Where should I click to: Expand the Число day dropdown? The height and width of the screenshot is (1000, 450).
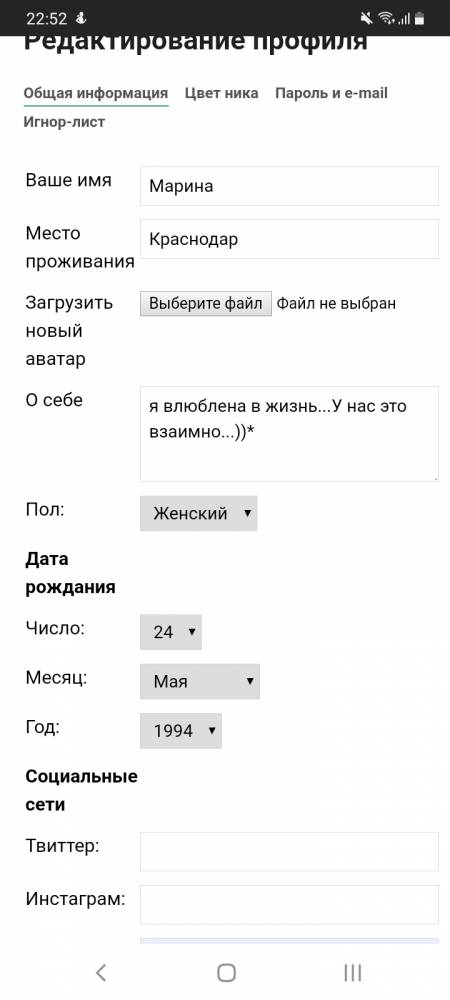(171, 632)
